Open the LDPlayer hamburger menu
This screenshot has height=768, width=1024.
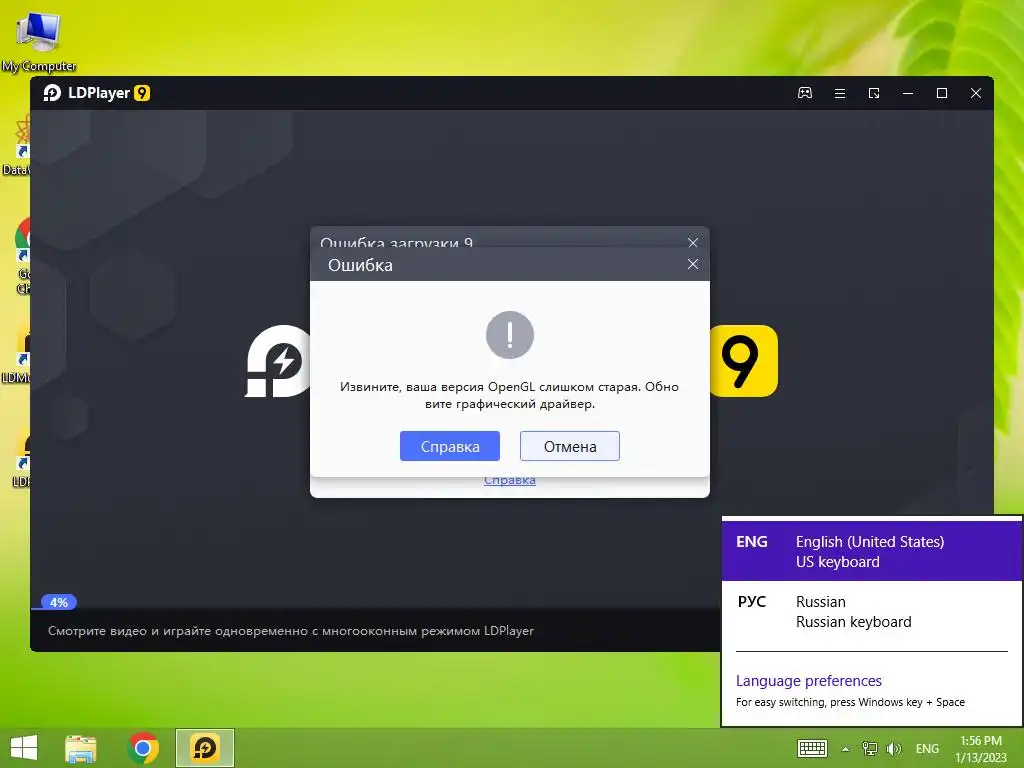click(x=840, y=93)
